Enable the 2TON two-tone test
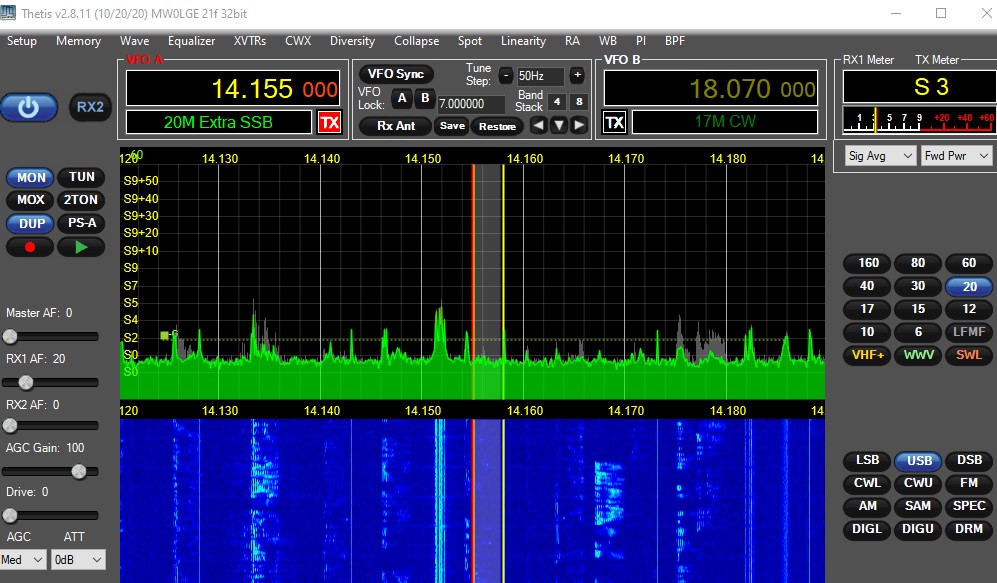 81,200
